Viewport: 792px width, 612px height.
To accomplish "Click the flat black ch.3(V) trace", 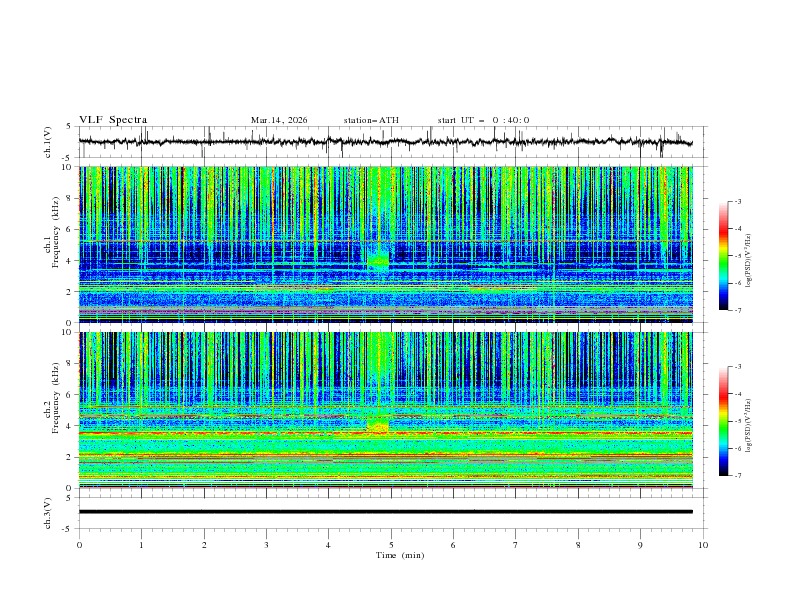I will pyautogui.click(x=390, y=512).
